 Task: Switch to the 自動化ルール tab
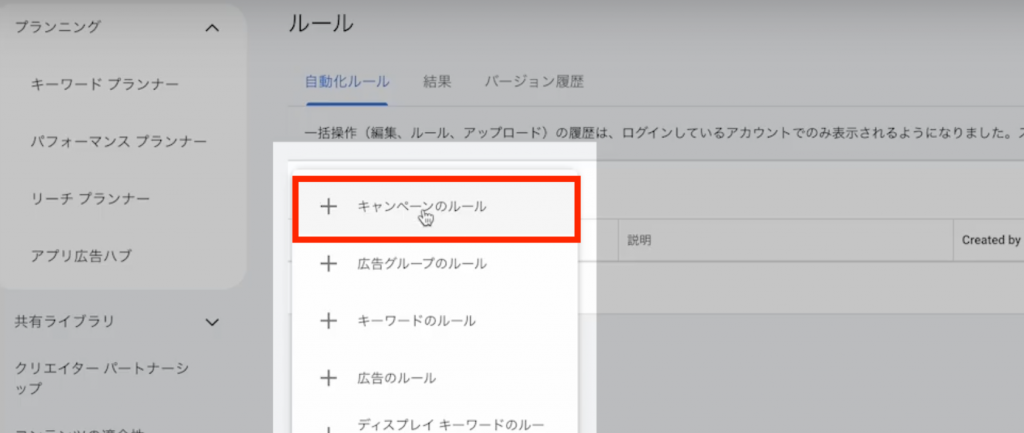click(347, 82)
